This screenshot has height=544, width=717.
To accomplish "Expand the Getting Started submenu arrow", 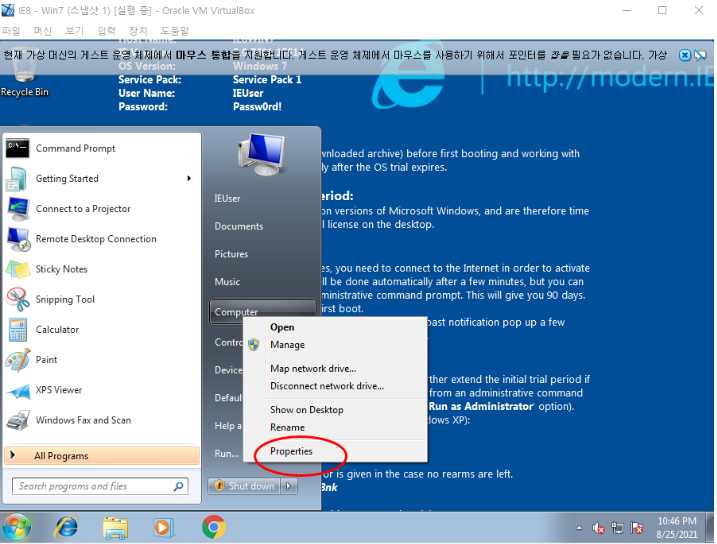I will 189,178.
